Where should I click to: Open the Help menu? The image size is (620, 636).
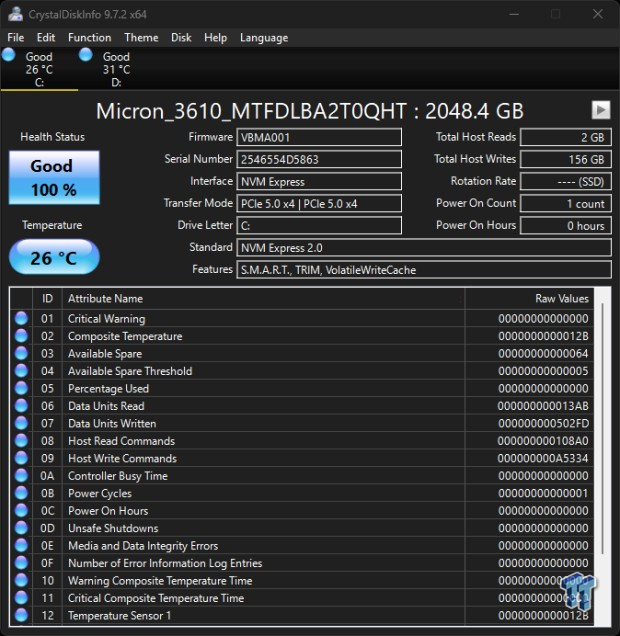215,38
